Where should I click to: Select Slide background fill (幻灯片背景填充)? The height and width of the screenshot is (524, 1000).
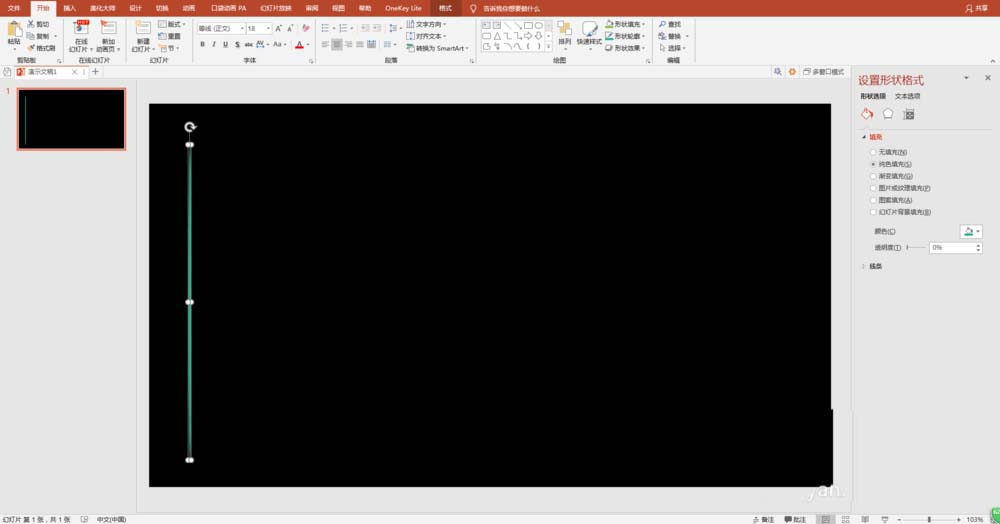[901, 212]
